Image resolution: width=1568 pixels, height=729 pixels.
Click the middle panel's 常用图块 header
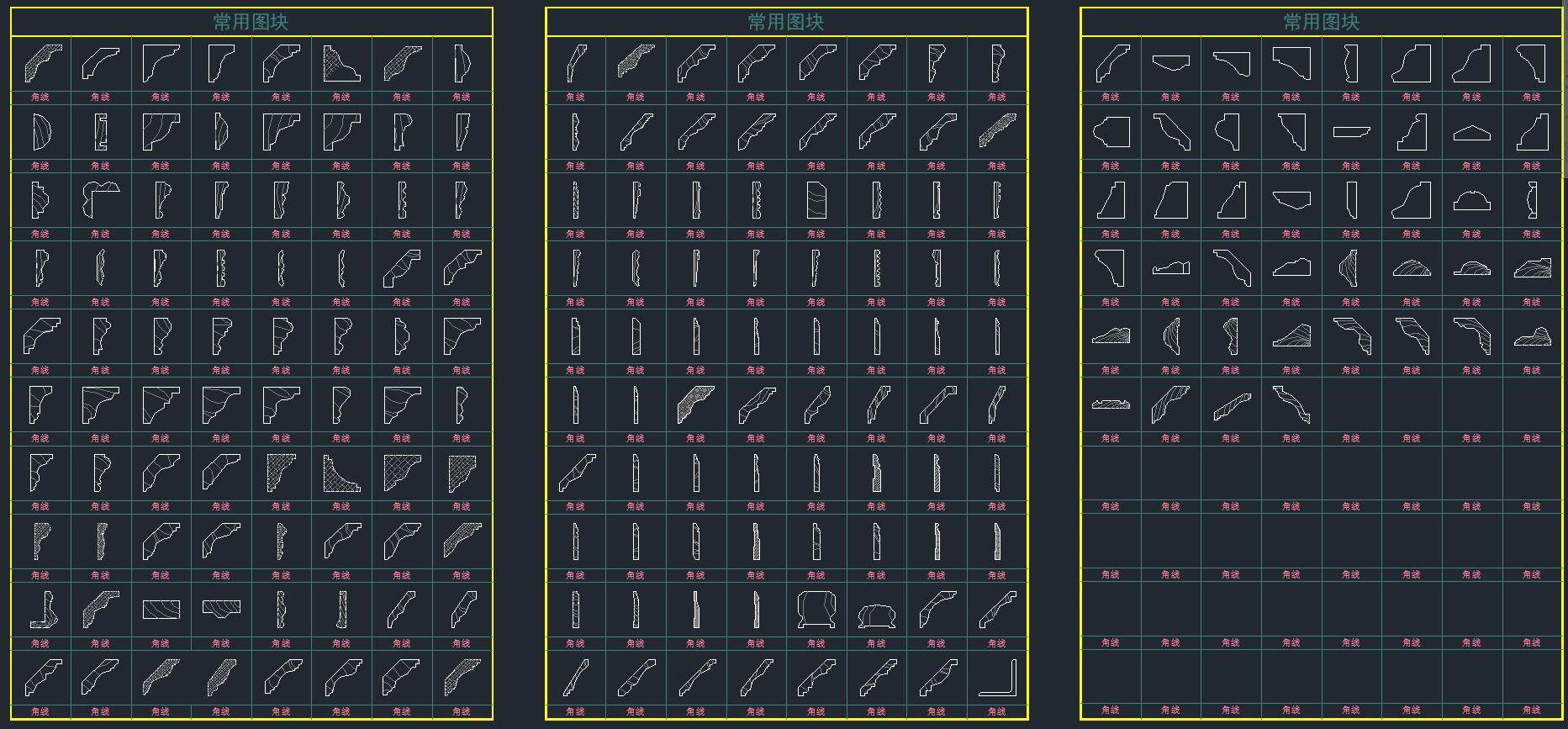pyautogui.click(x=786, y=22)
